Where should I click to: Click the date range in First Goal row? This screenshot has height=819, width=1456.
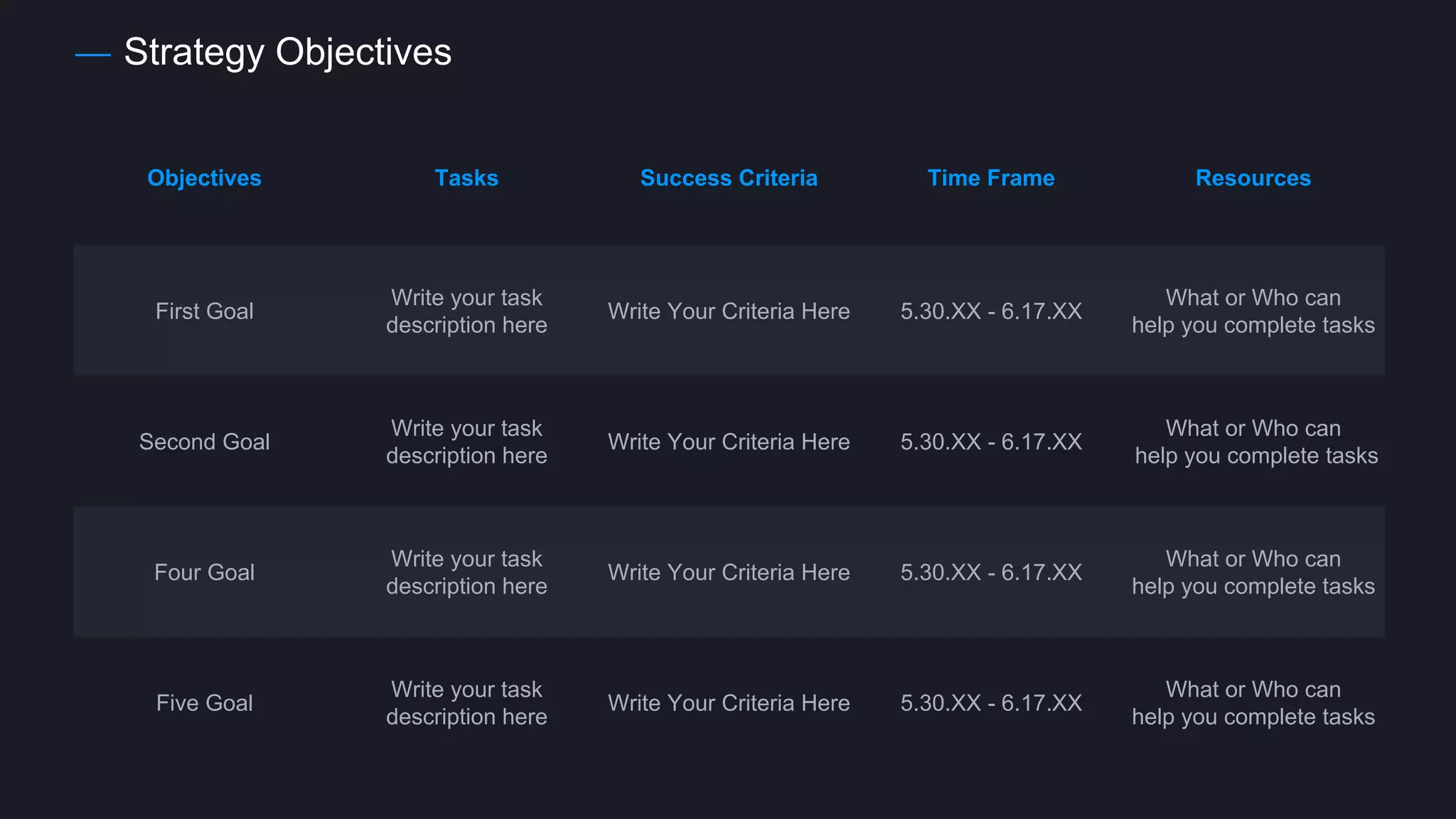tap(991, 311)
